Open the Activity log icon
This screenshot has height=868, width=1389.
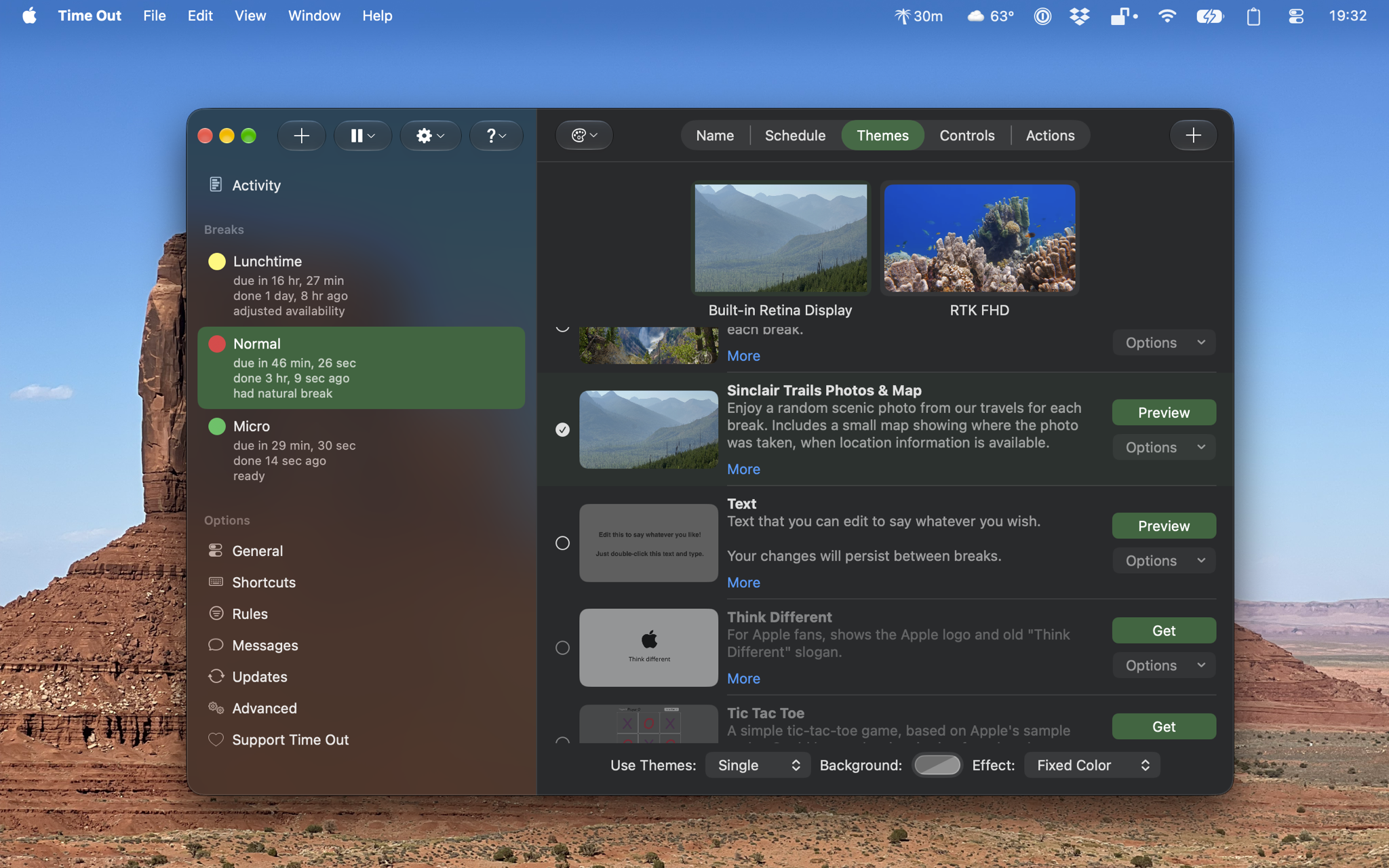coord(216,184)
